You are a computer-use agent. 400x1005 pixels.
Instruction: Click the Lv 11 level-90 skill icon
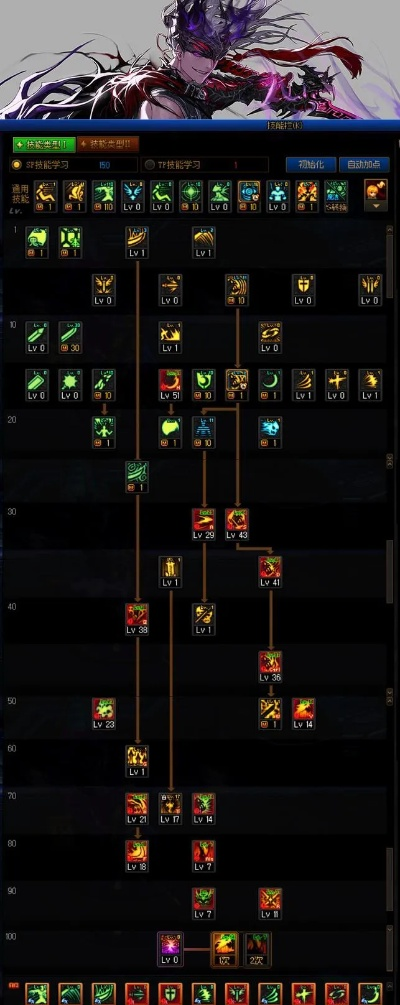270,903
